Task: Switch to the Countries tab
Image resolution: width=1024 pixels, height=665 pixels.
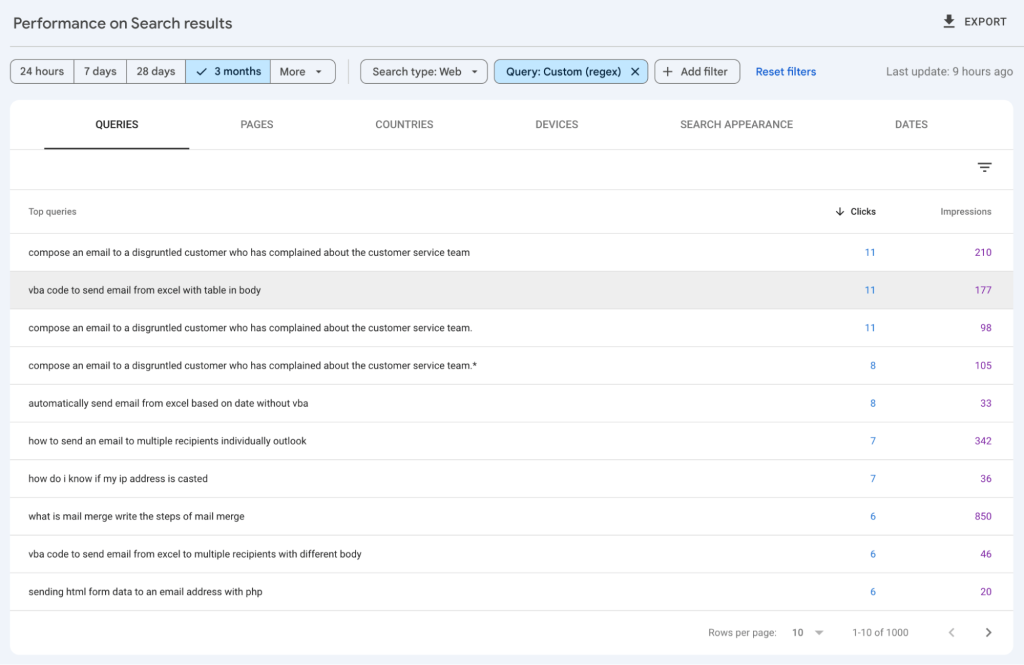Action: click(x=404, y=125)
